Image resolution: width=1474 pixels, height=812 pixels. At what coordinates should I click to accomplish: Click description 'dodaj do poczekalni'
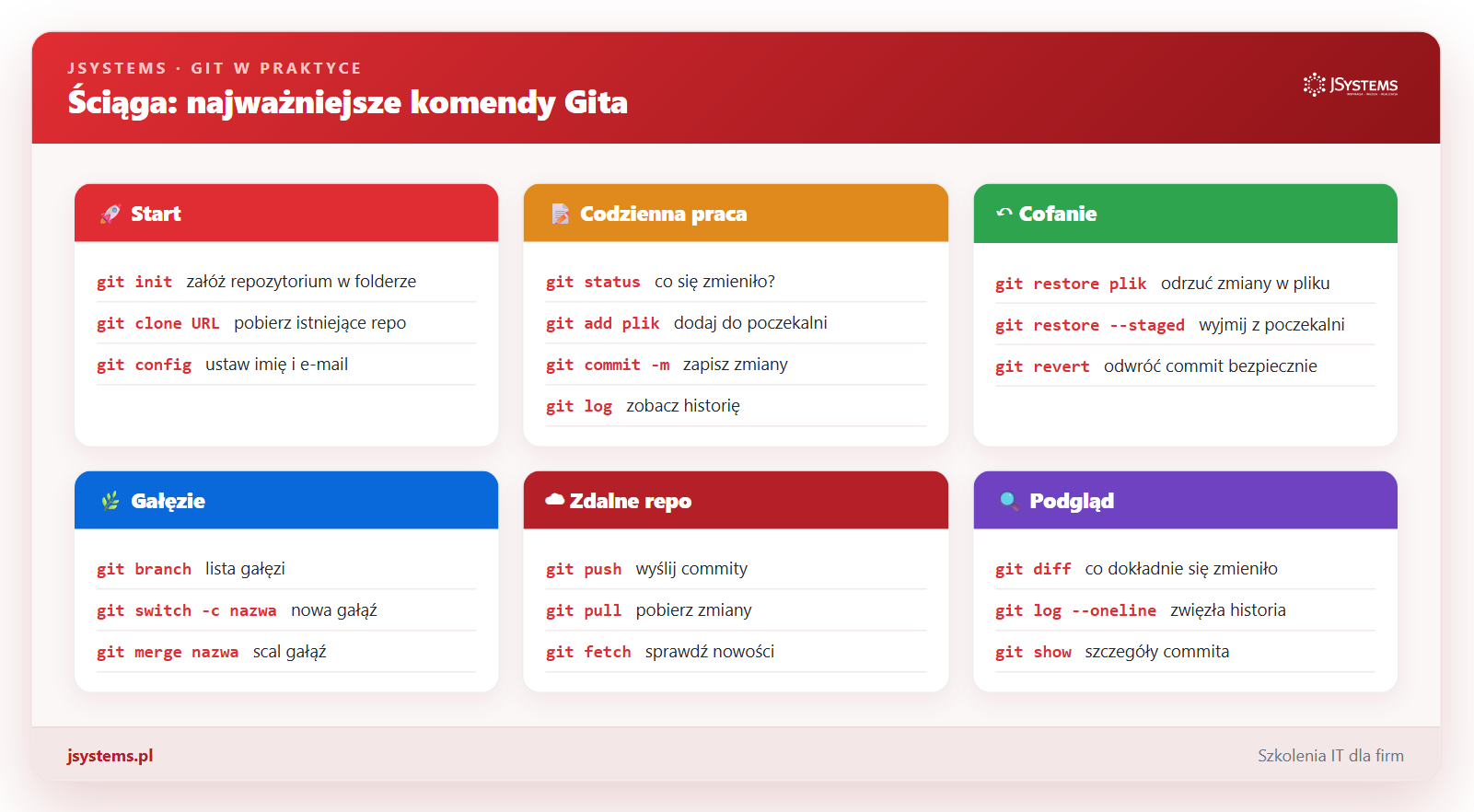[x=750, y=323]
